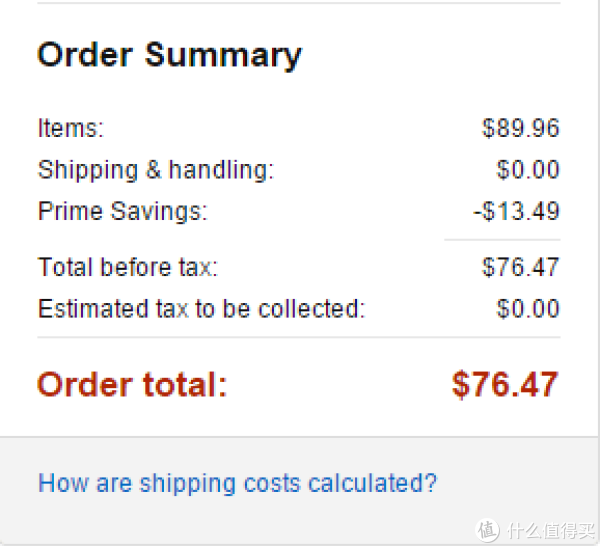Click the Order Summary heading
Image resolution: width=600 pixels, height=548 pixels.
pyautogui.click(x=170, y=55)
